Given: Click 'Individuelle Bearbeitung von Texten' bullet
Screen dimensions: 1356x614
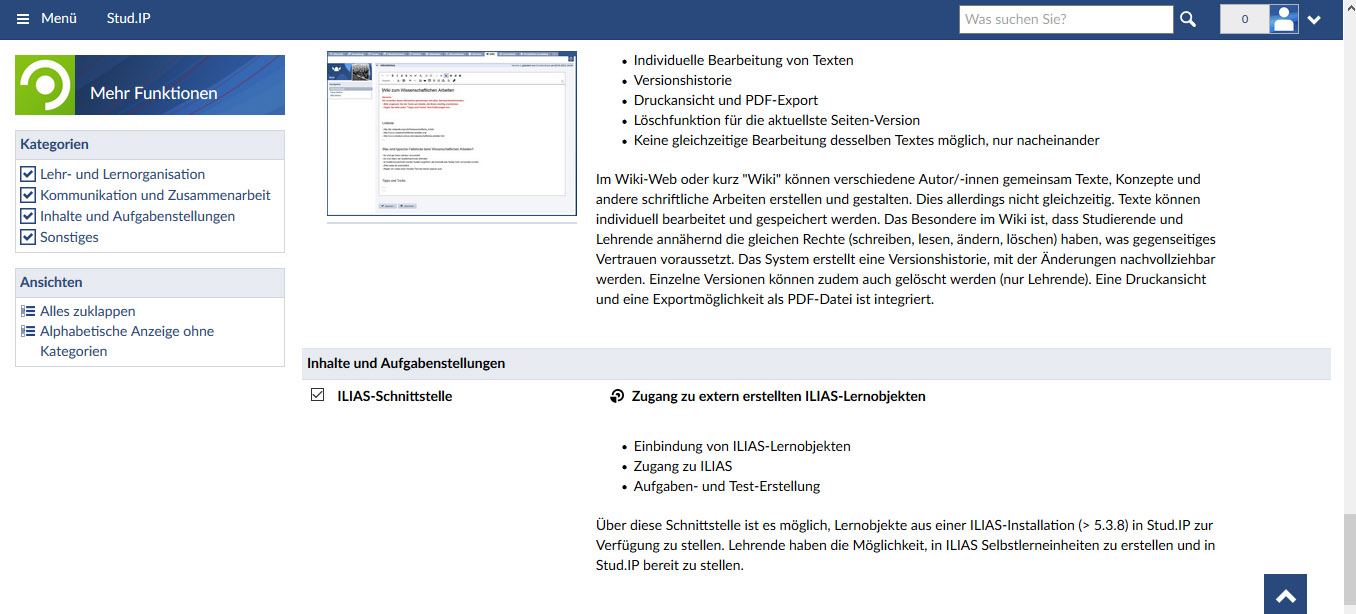Looking at the screenshot, I should [744, 60].
